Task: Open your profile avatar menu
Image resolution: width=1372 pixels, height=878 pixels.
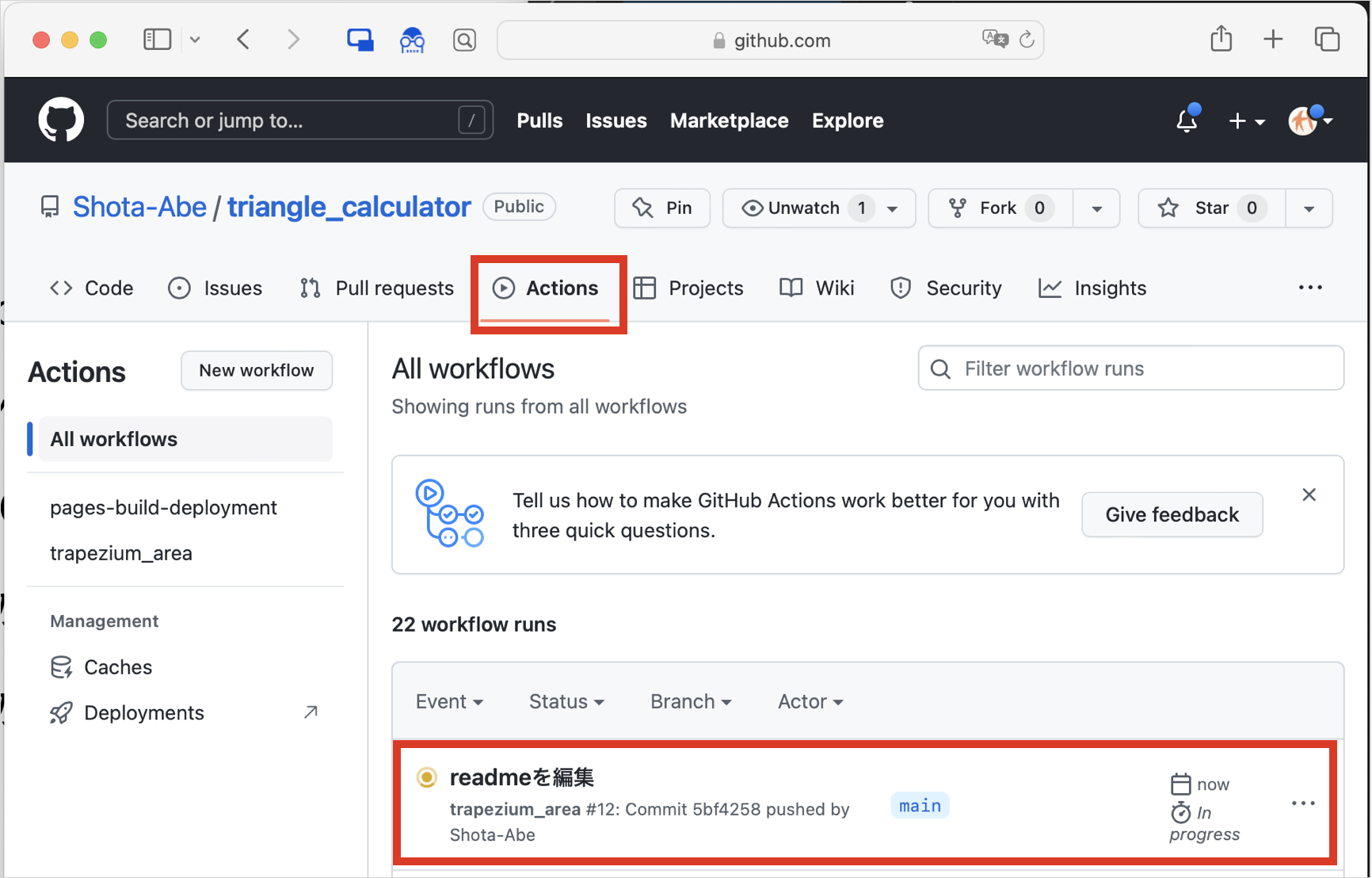Action: click(x=1303, y=120)
